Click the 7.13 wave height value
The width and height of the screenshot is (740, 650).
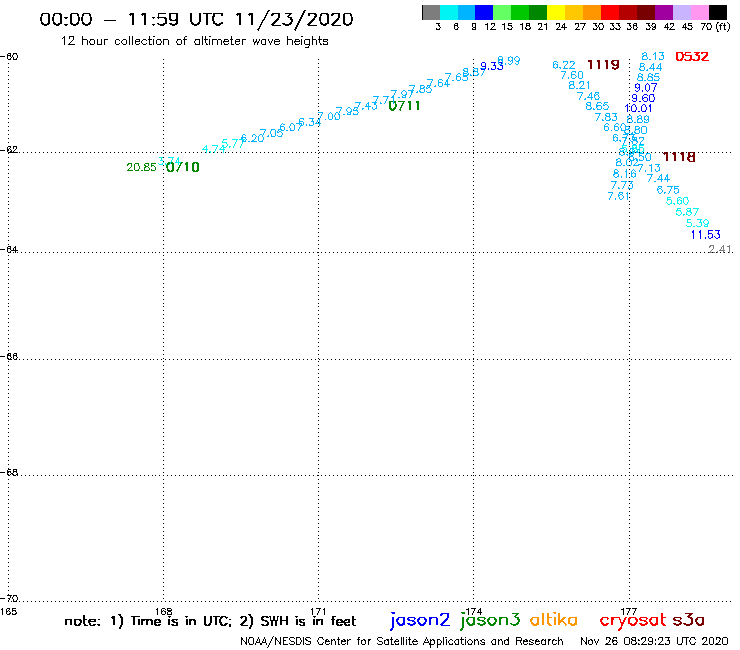649,169
